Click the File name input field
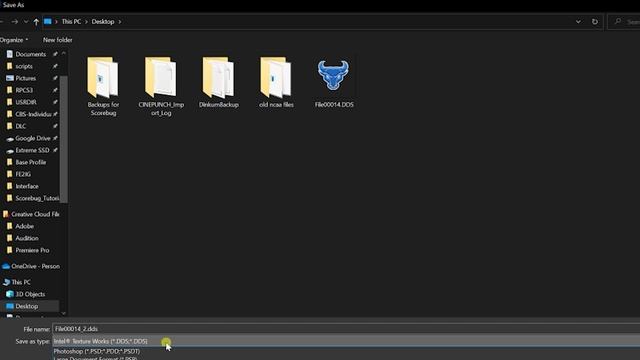The image size is (640, 360). tap(346, 329)
